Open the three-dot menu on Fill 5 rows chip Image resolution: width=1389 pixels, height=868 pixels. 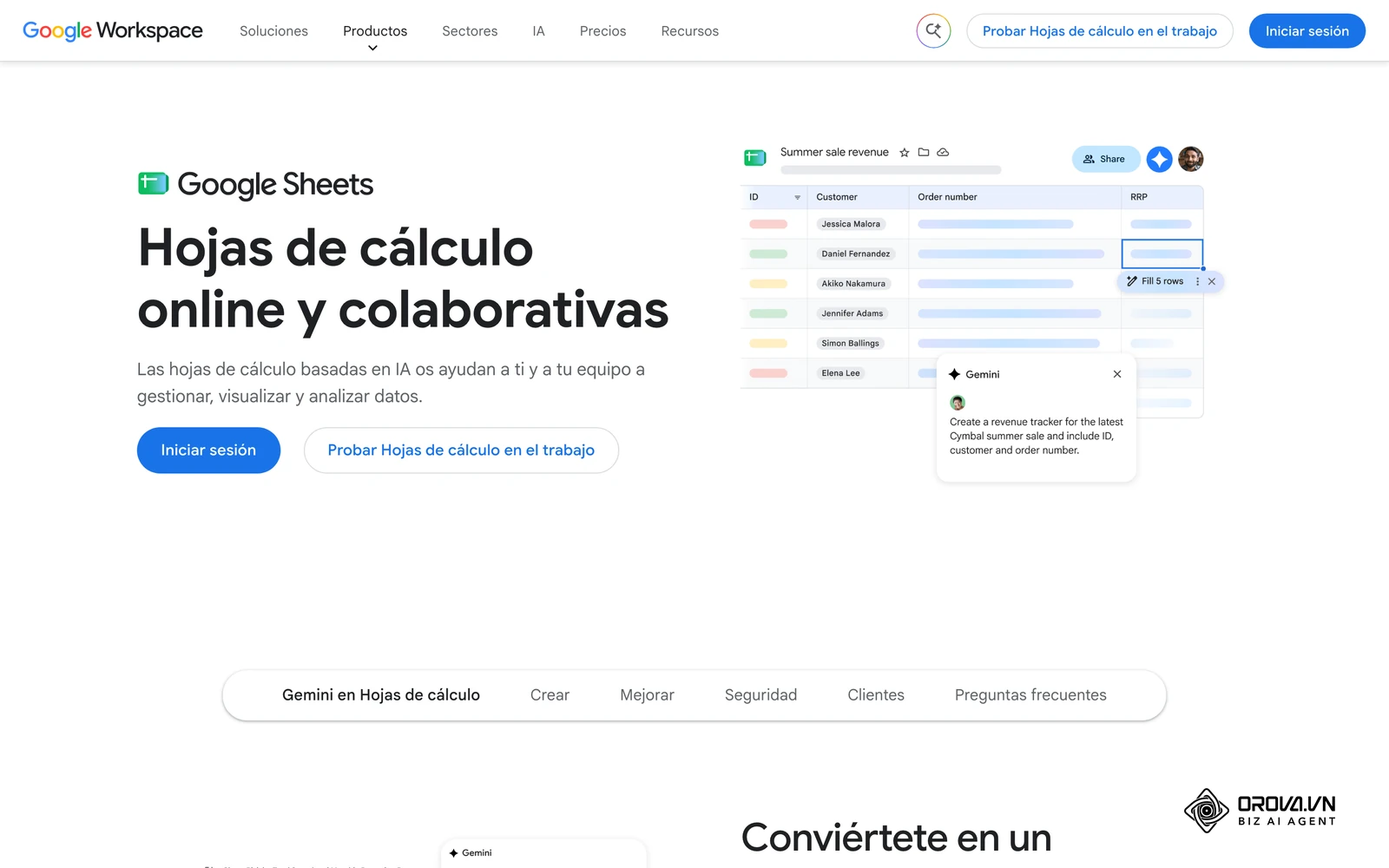pos(1197,281)
